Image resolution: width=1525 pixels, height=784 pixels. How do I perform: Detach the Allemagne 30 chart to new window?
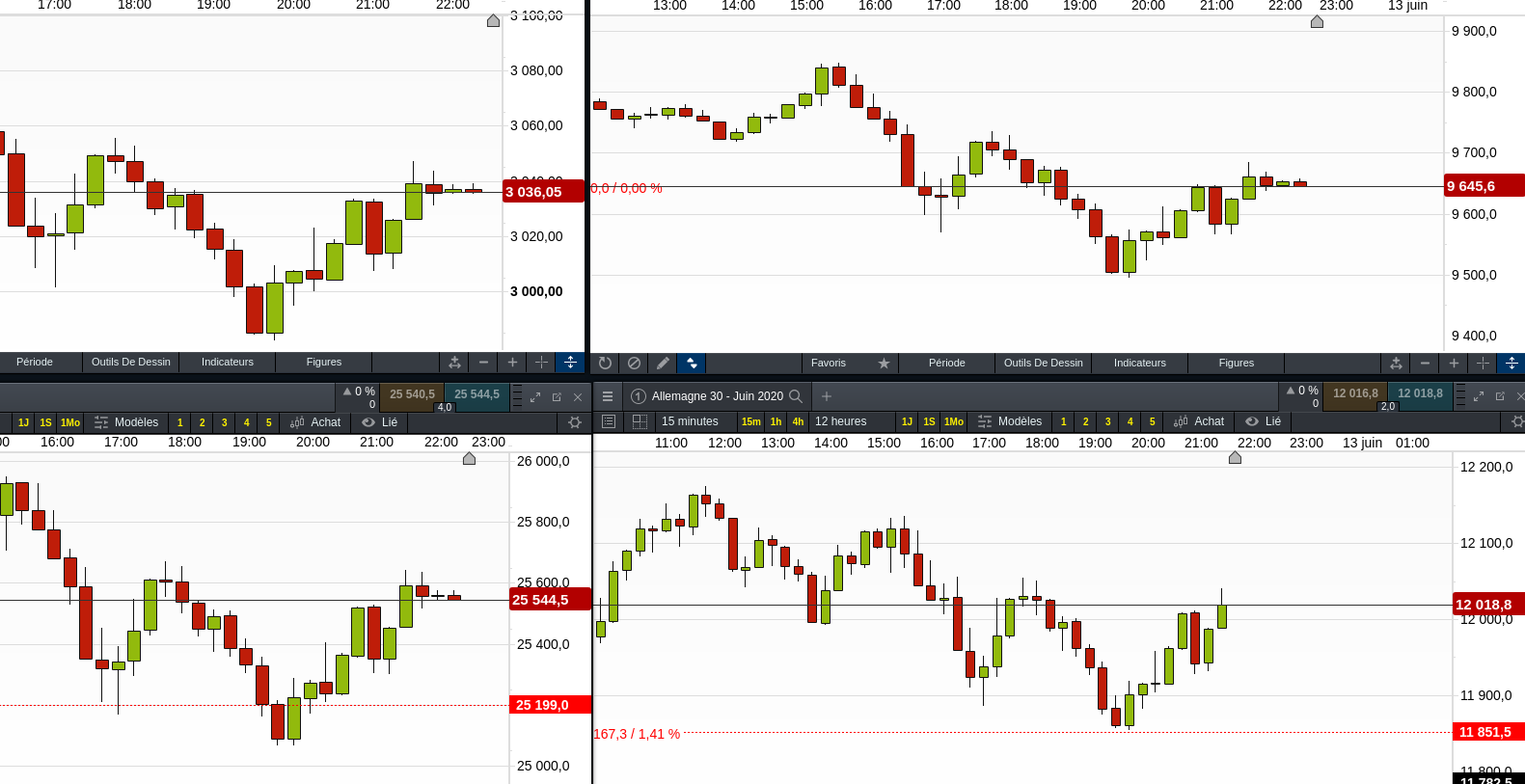(1500, 396)
